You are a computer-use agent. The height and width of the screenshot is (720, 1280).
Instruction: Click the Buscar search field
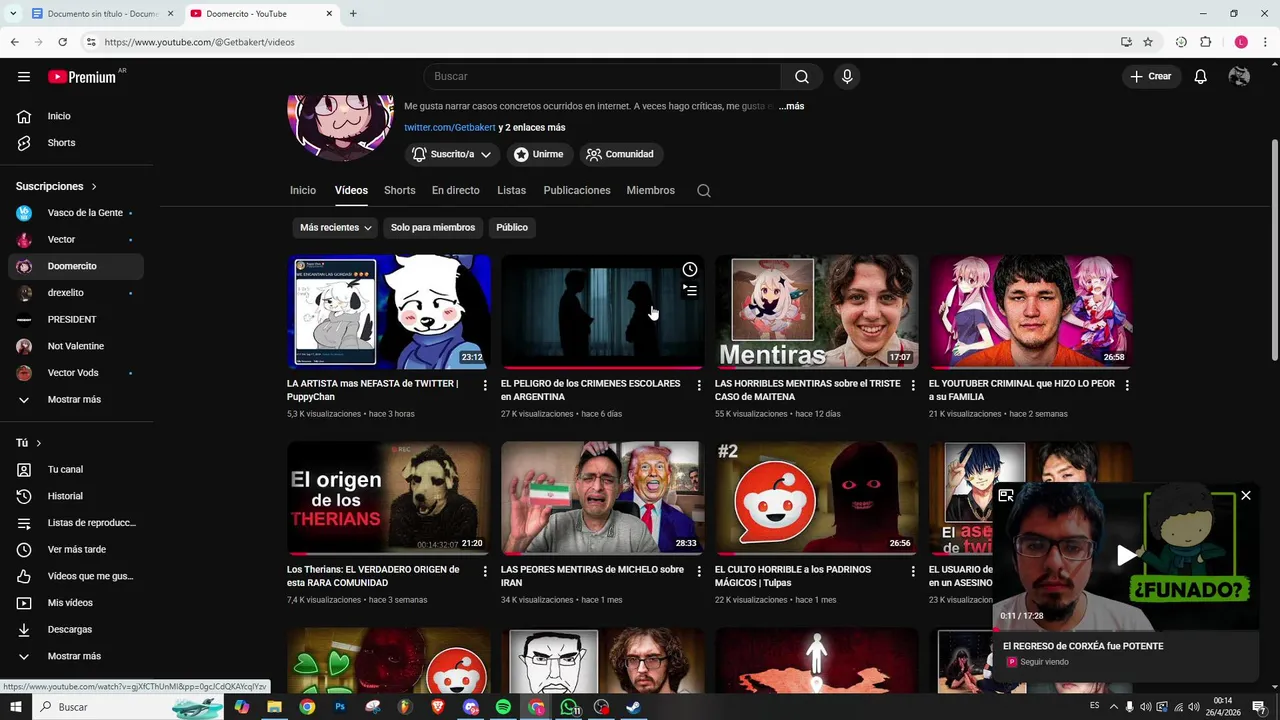602,77
